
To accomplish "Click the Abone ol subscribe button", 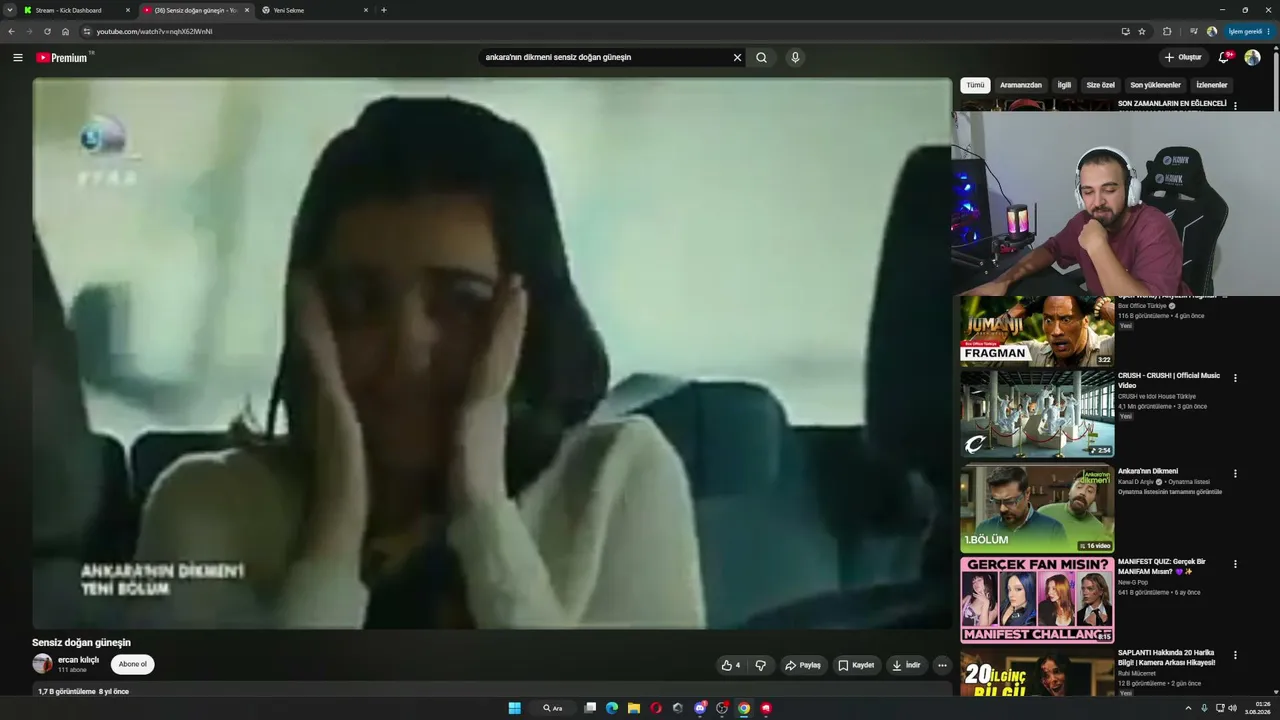I will 132,664.
